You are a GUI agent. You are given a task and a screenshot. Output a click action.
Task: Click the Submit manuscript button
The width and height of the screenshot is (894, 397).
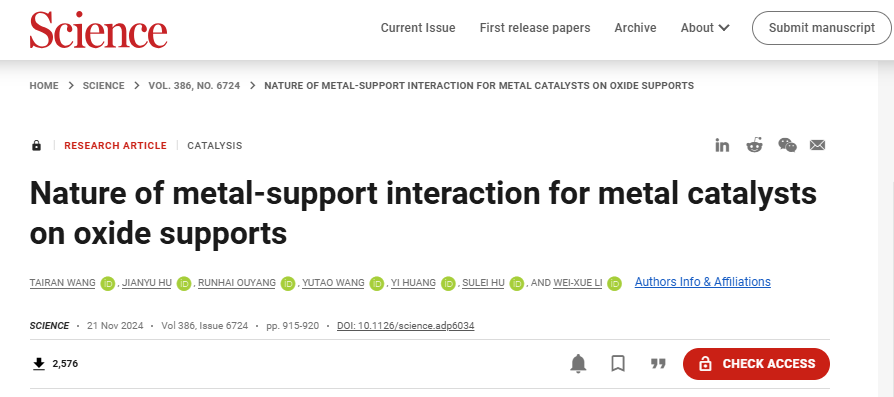(822, 28)
